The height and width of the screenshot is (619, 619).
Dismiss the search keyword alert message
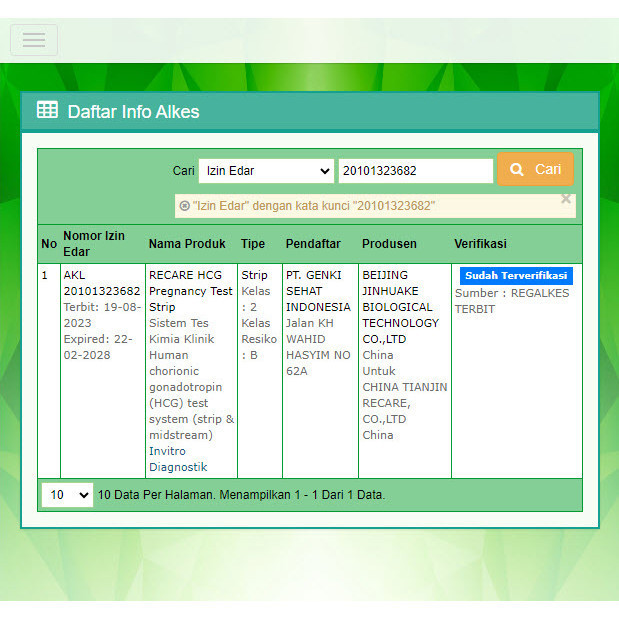pos(565,199)
